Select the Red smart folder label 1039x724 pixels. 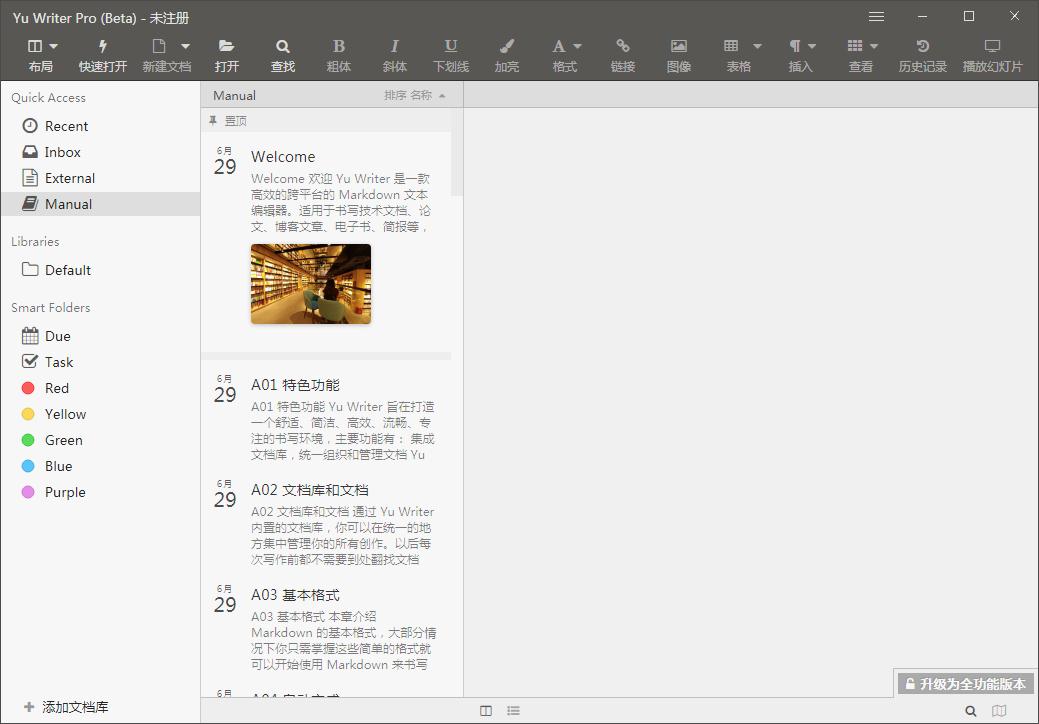click(54, 388)
